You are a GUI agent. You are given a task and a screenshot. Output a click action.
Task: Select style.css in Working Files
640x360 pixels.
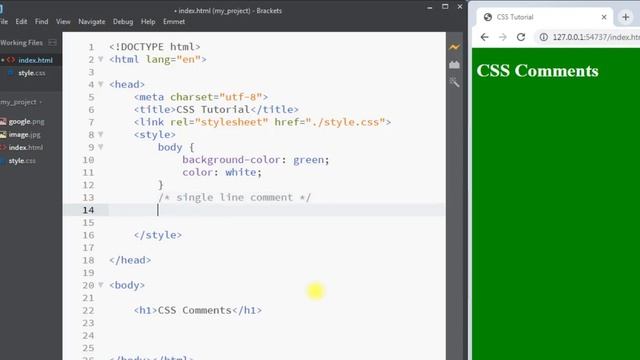point(32,73)
